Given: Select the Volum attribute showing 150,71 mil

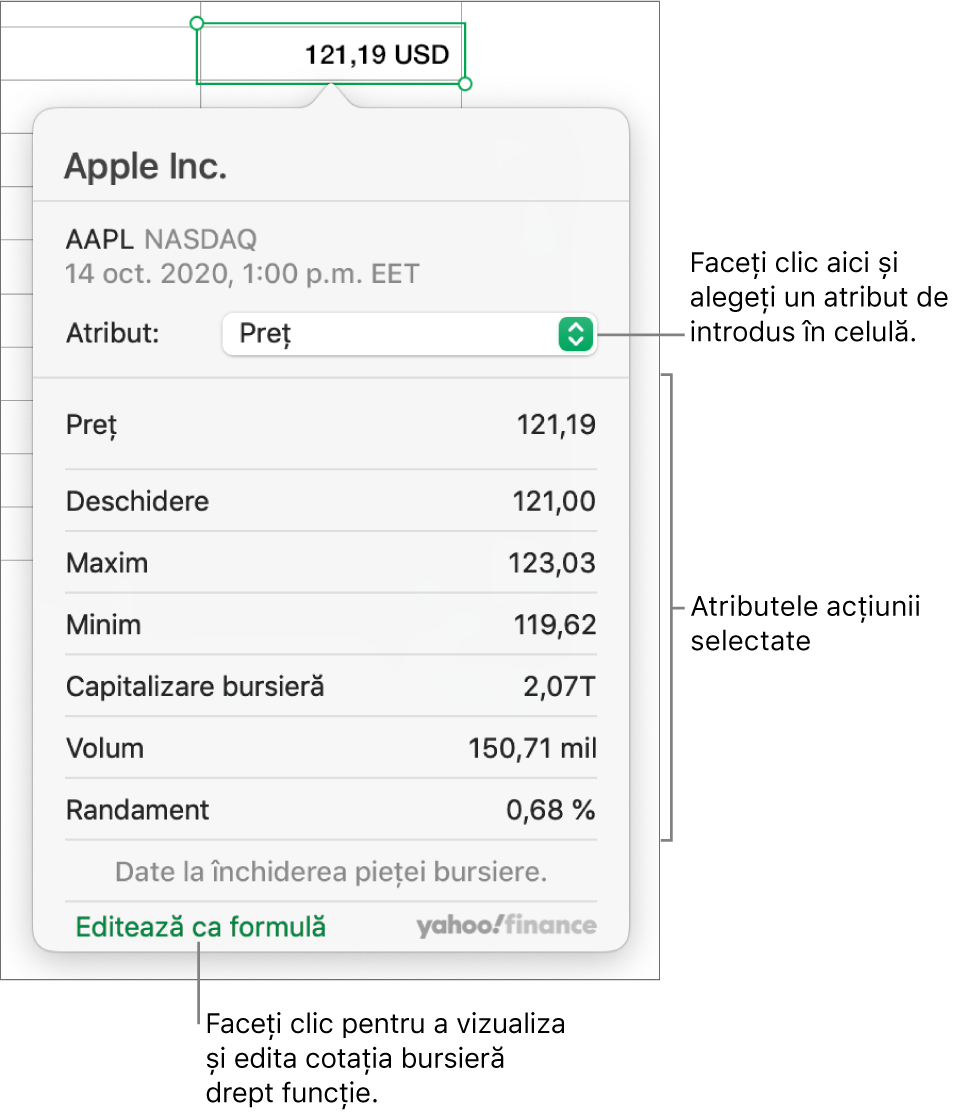Looking at the screenshot, I should (330, 748).
